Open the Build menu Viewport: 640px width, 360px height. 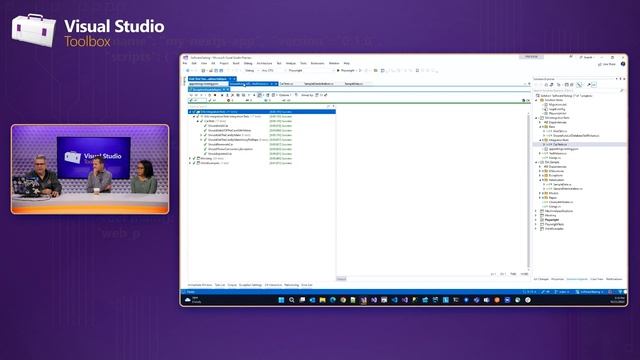pyautogui.click(x=236, y=63)
